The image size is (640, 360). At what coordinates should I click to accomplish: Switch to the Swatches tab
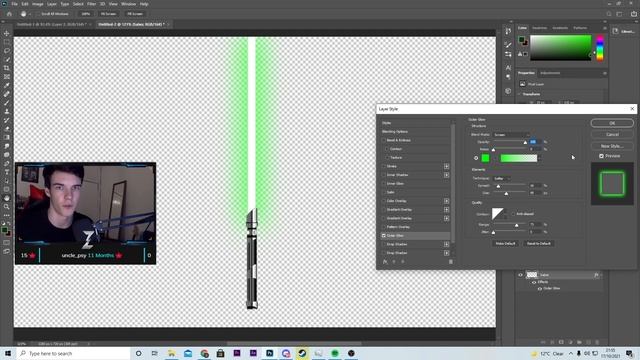tap(539, 28)
